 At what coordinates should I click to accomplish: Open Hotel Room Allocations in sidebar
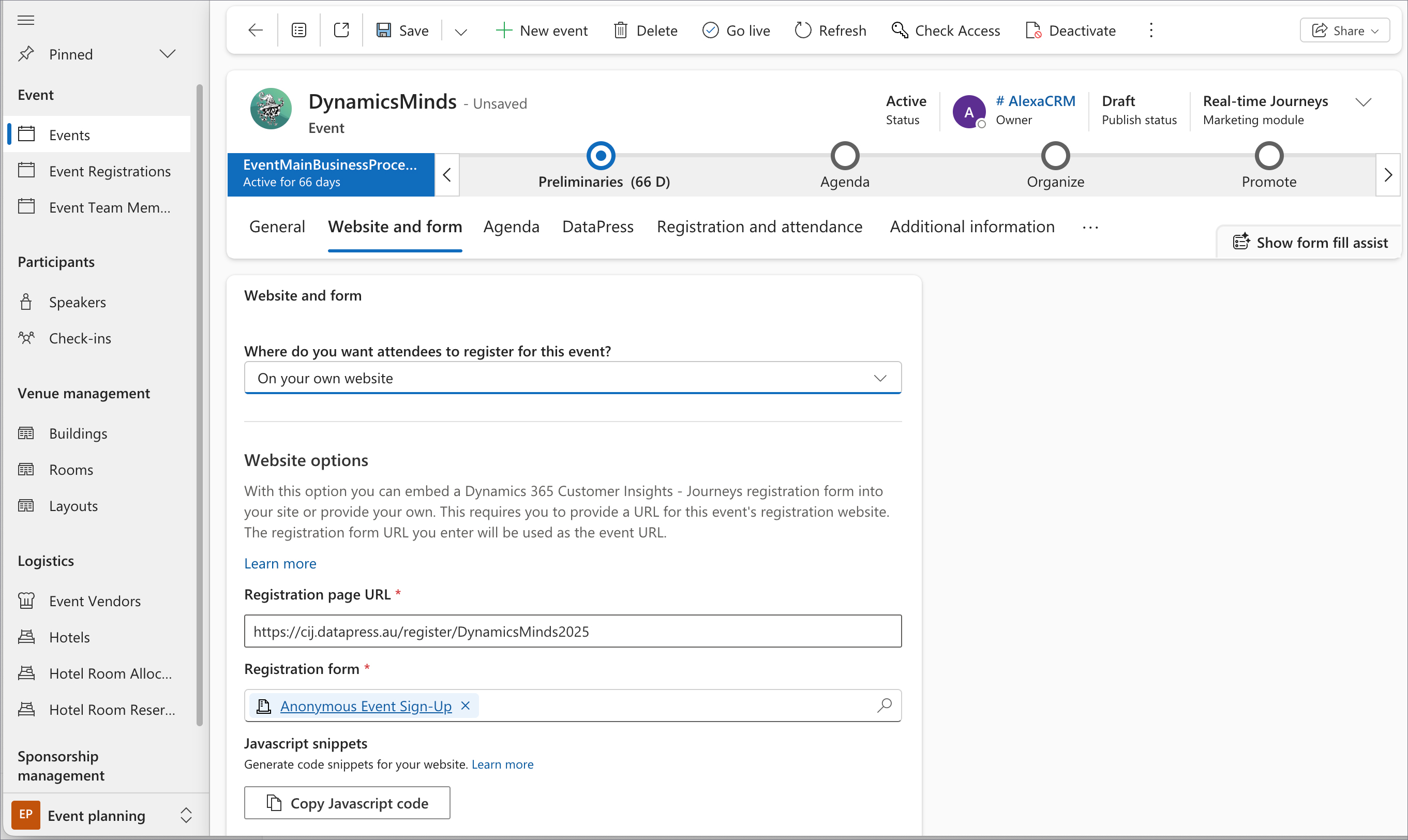(x=98, y=673)
